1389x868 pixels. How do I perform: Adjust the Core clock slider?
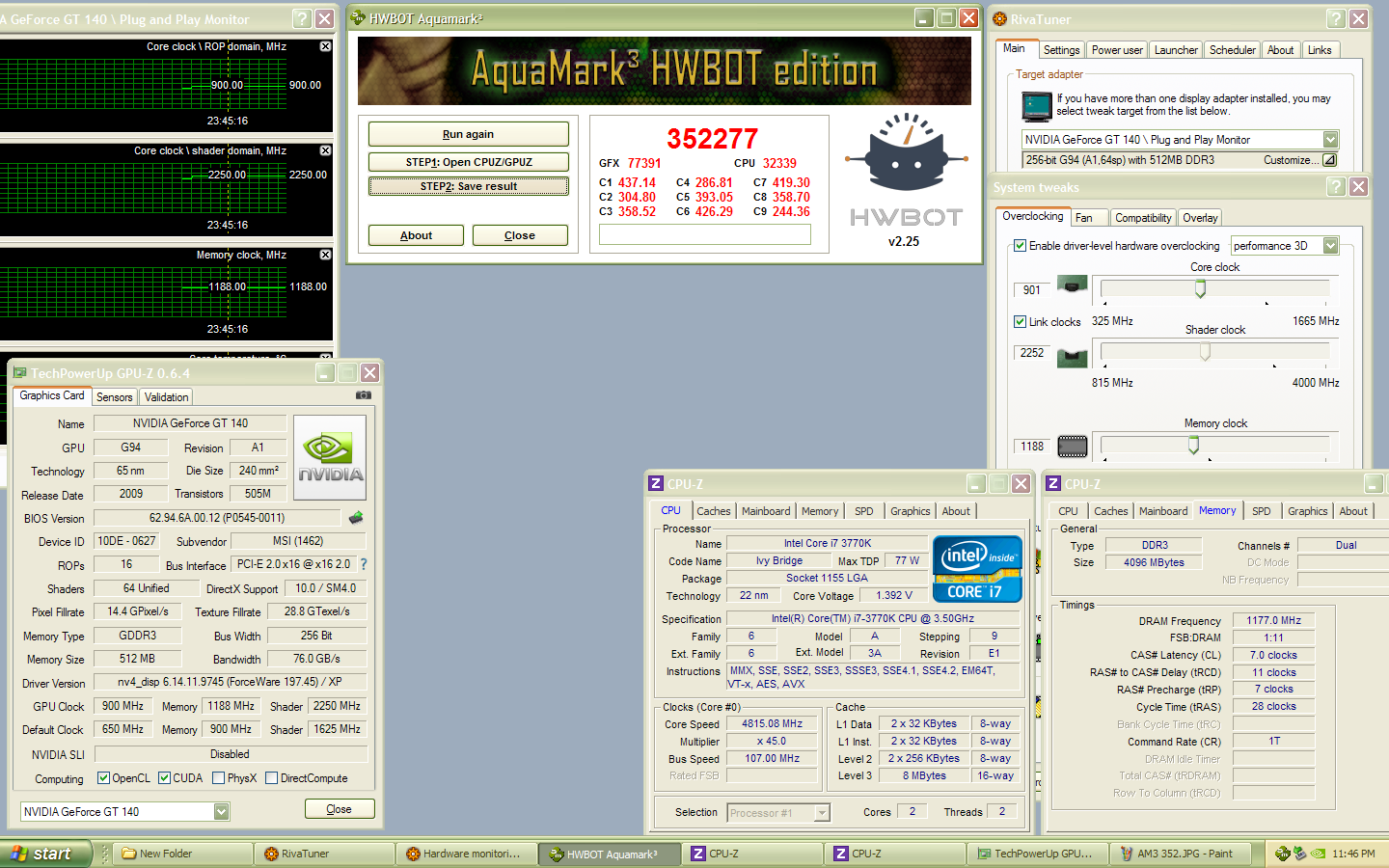[1201, 287]
